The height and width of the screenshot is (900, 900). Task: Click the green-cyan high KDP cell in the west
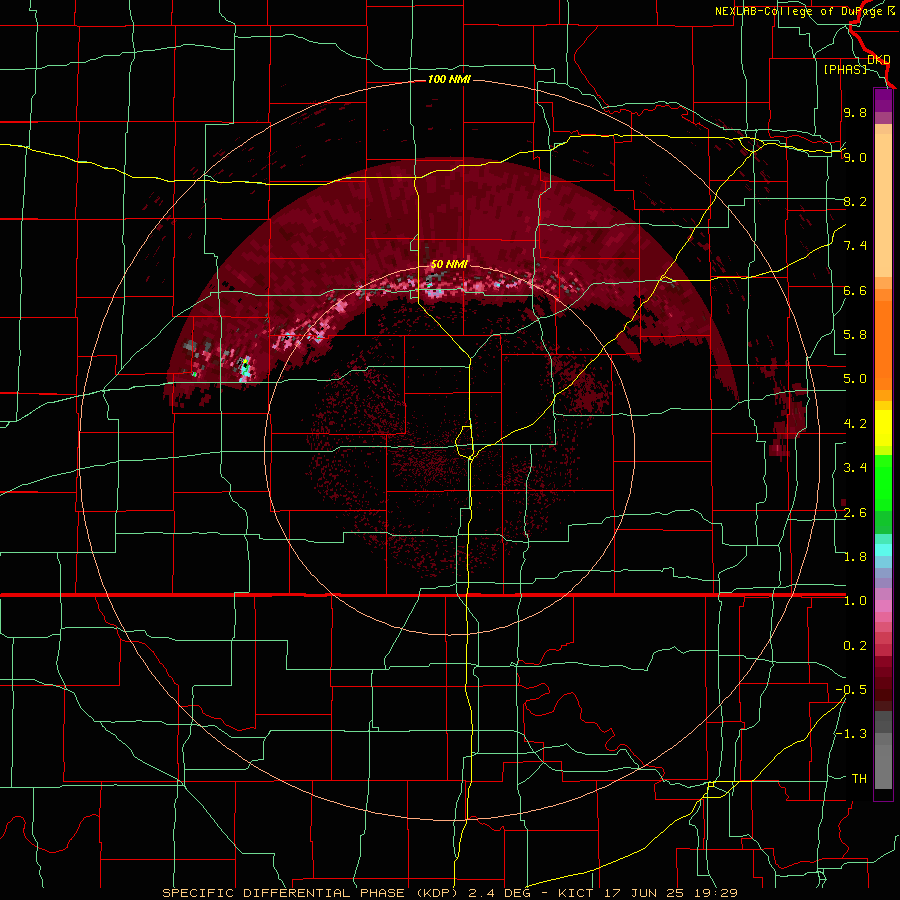coord(246,366)
